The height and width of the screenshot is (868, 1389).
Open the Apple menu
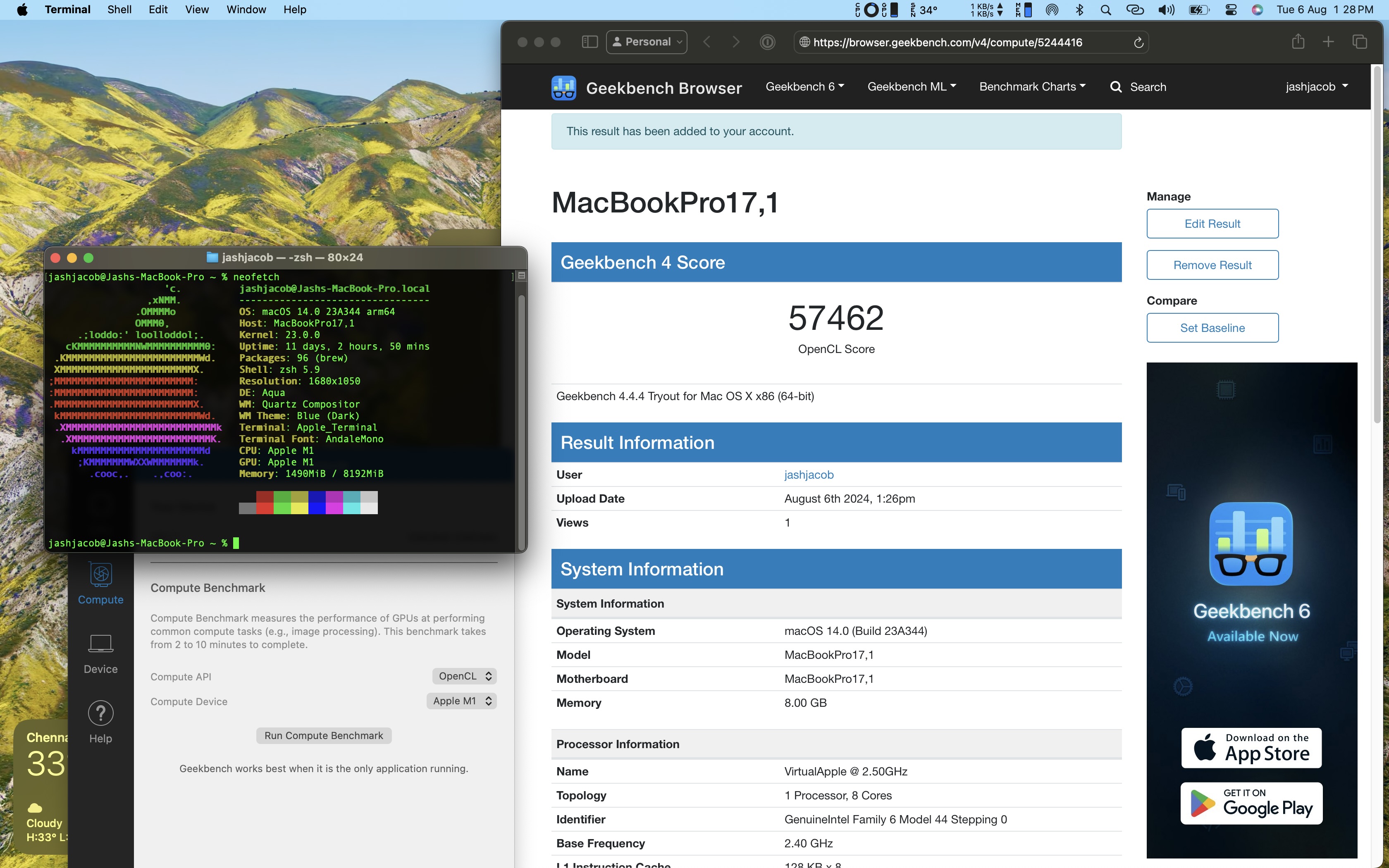tap(22, 10)
